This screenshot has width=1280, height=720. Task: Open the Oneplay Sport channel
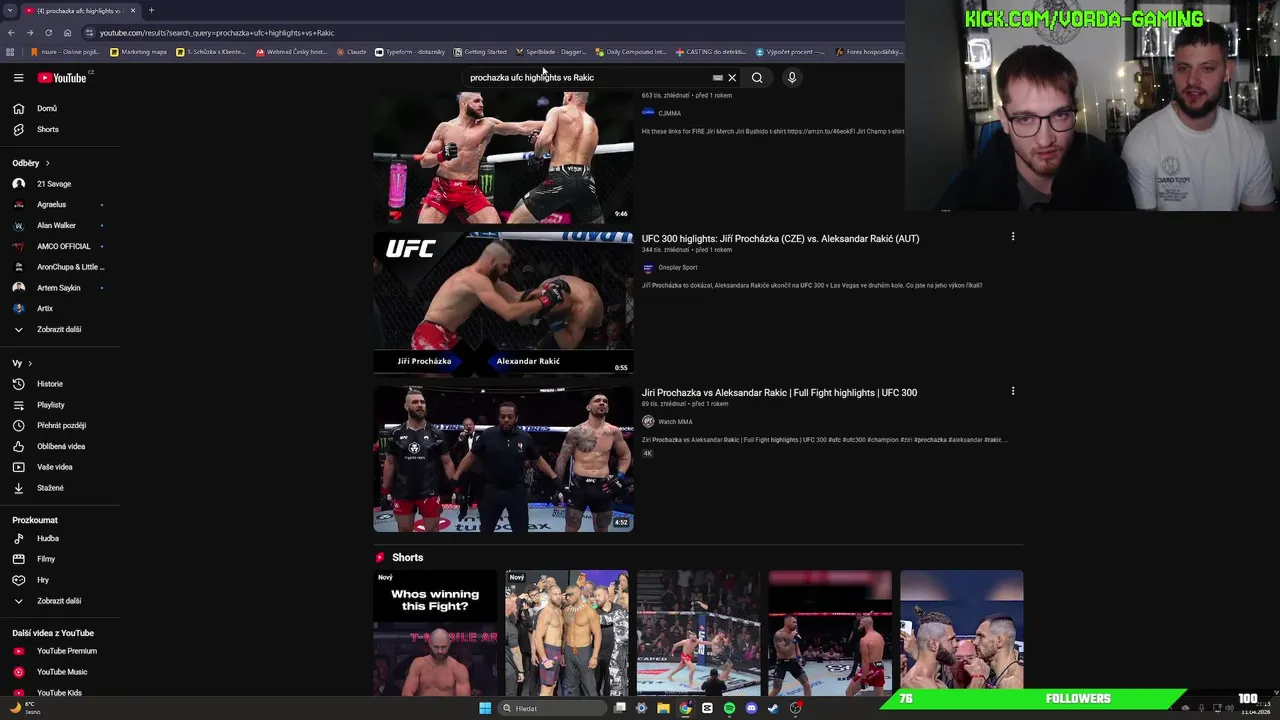[677, 267]
